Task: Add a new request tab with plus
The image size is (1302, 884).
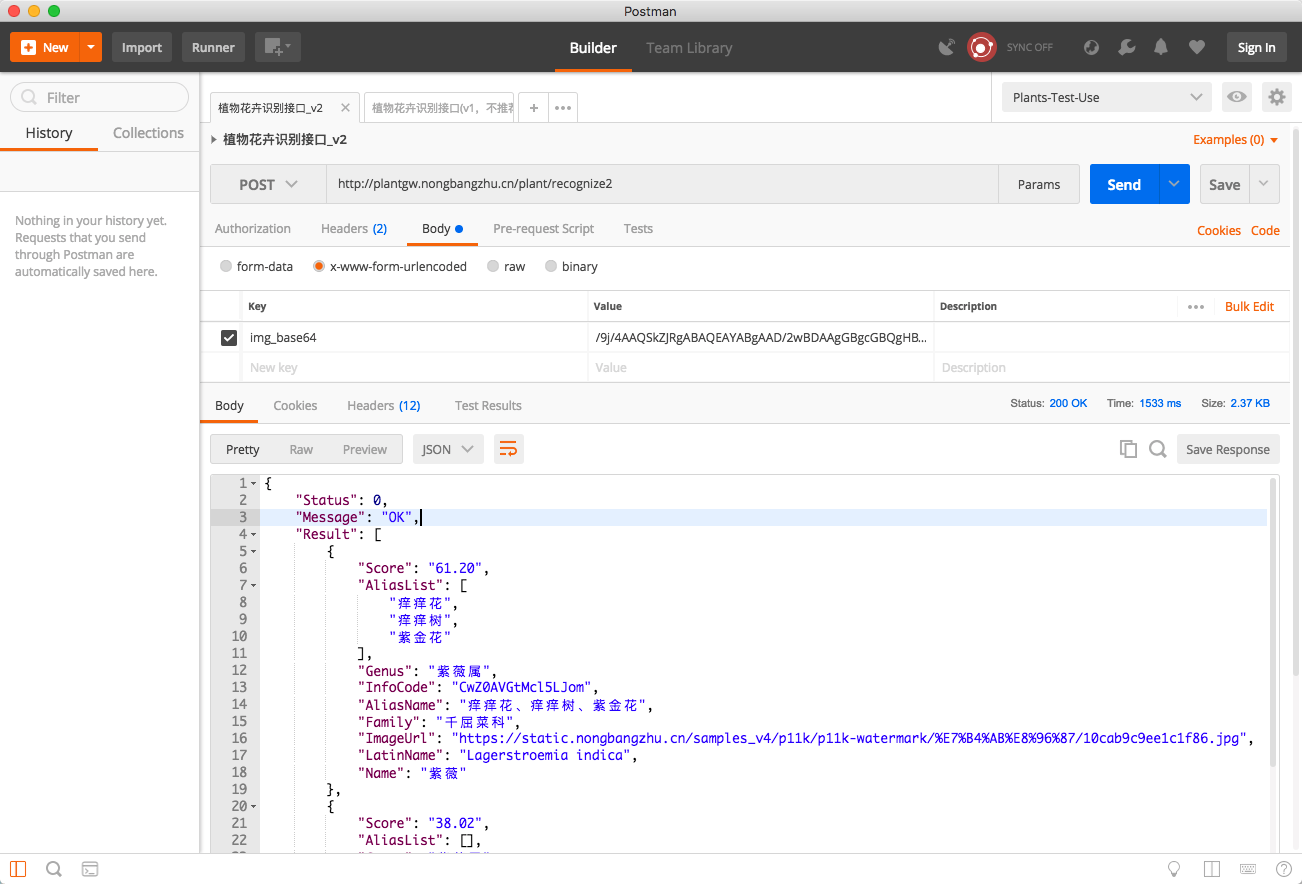Action: (x=534, y=108)
